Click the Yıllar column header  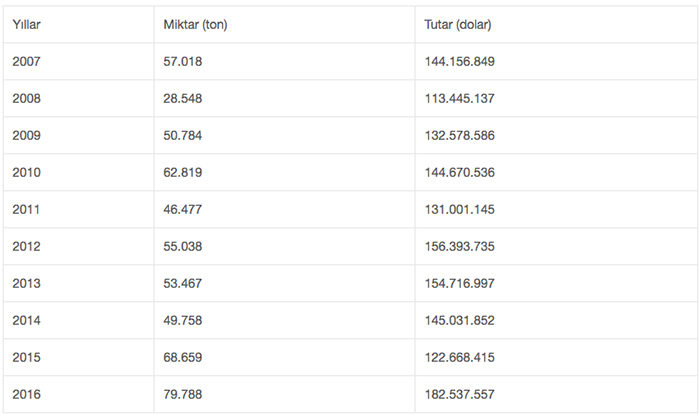point(27,25)
